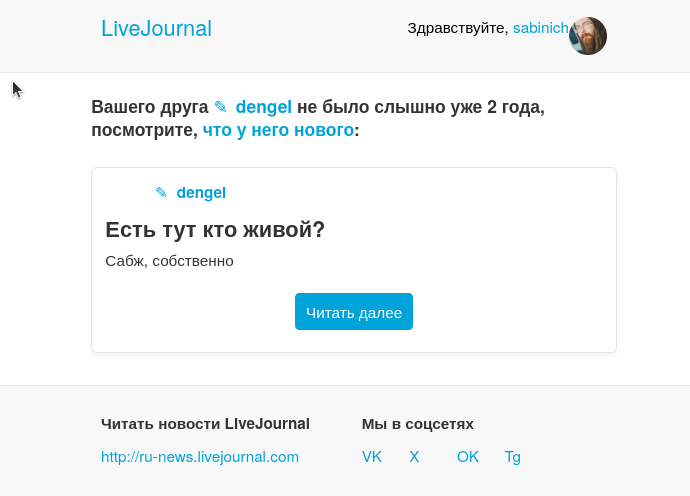Viewport: 690px width, 496px height.
Task: Click the 'Читать далее' button
Action: pos(354,312)
